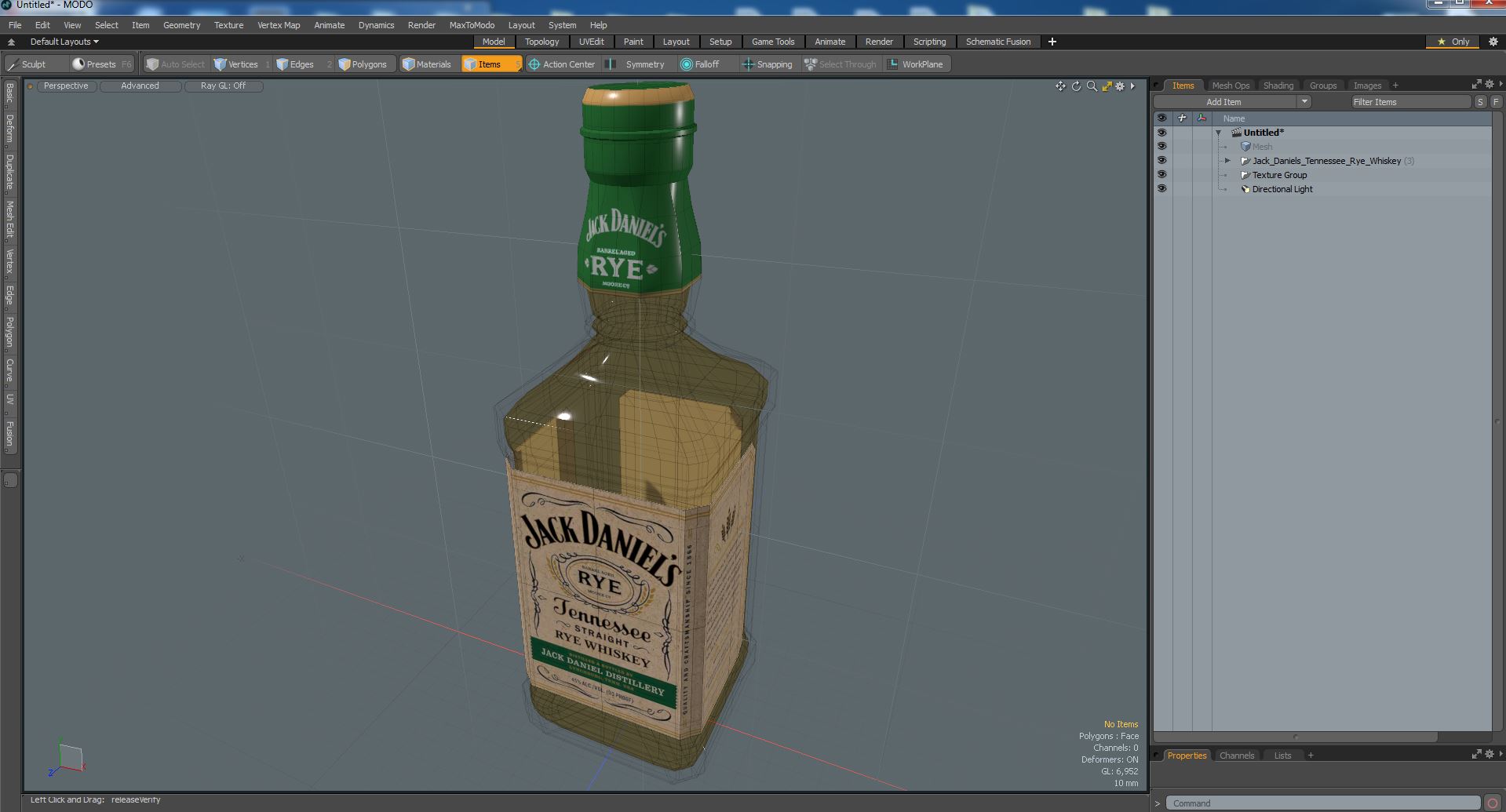
Task: Toggle Auto Select
Action: coord(175,64)
